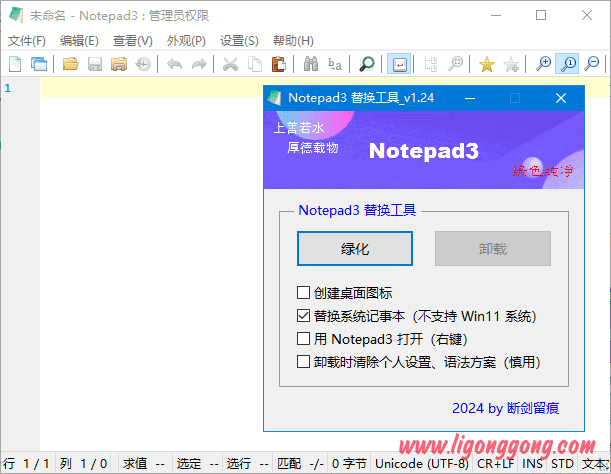611x474 pixels.
Task: Click the 2024 by 断剑留痕 link
Action: pyautogui.click(x=505, y=408)
